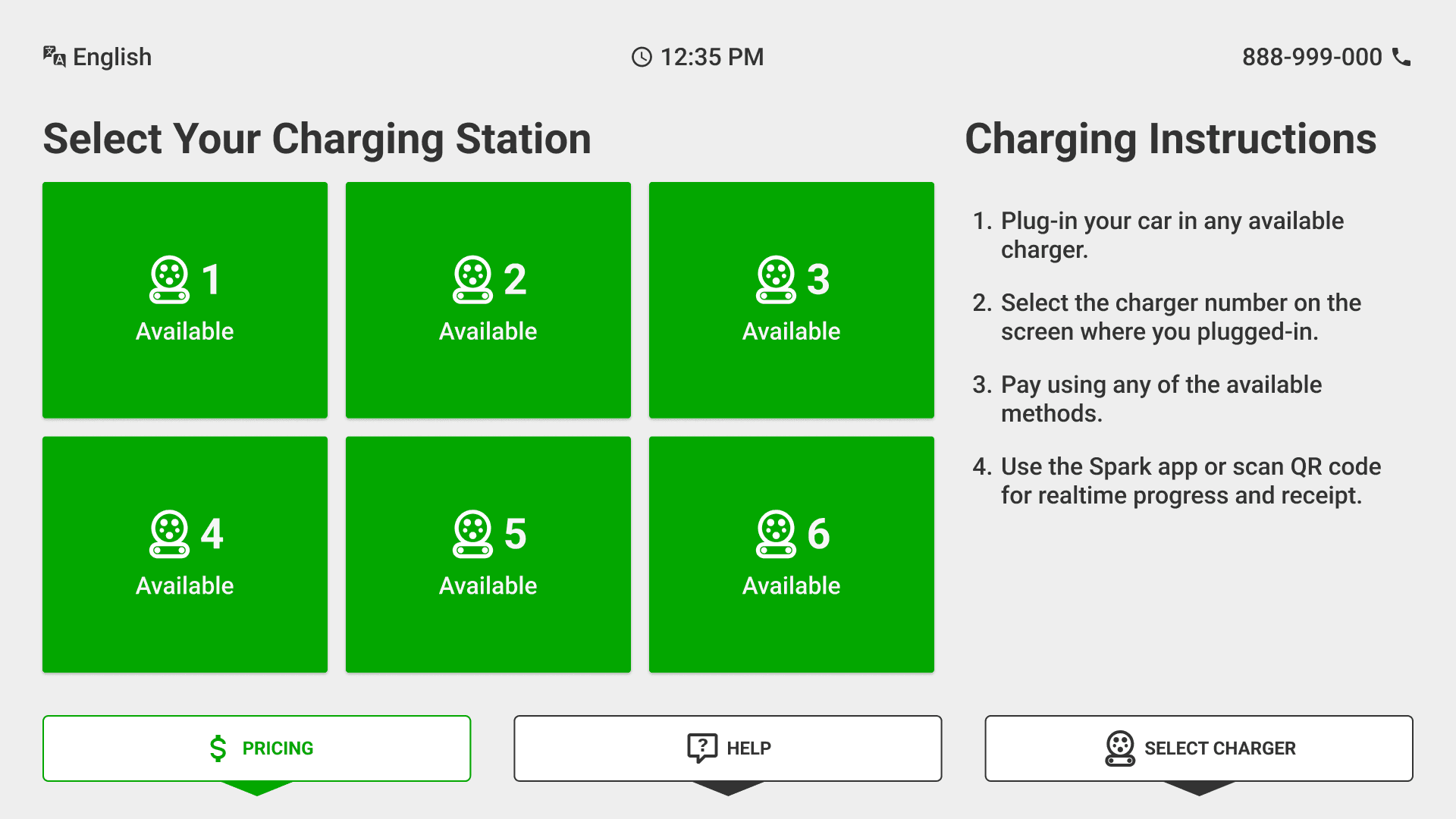Click charger plug icon on station 5
Image resolution: width=1456 pixels, height=819 pixels.
(472, 534)
